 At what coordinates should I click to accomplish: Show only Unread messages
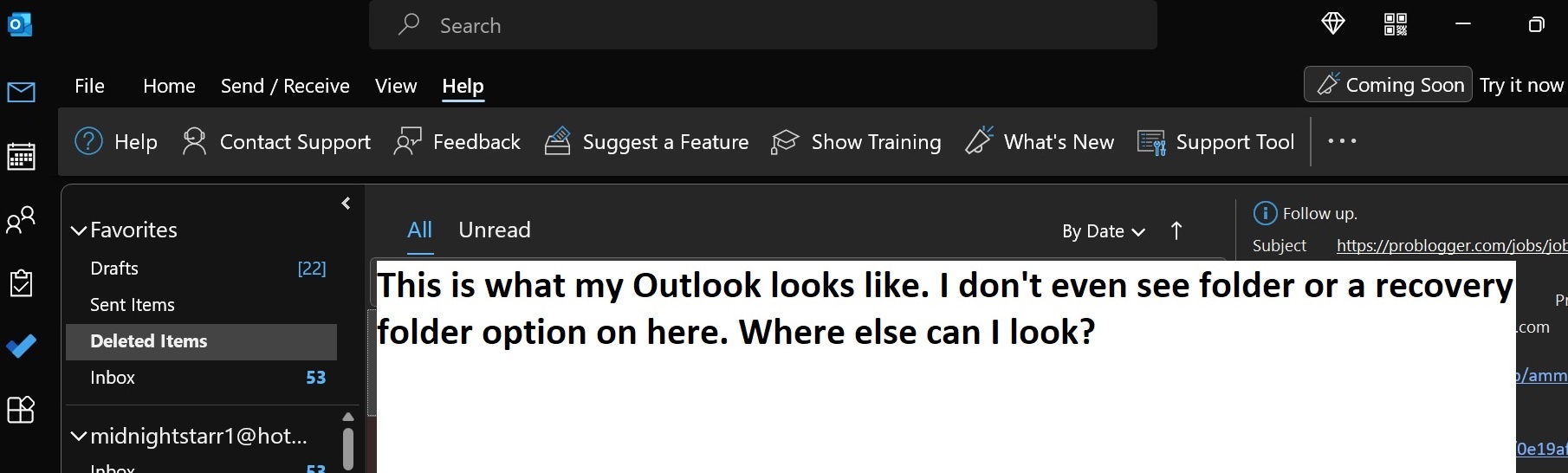coord(495,230)
